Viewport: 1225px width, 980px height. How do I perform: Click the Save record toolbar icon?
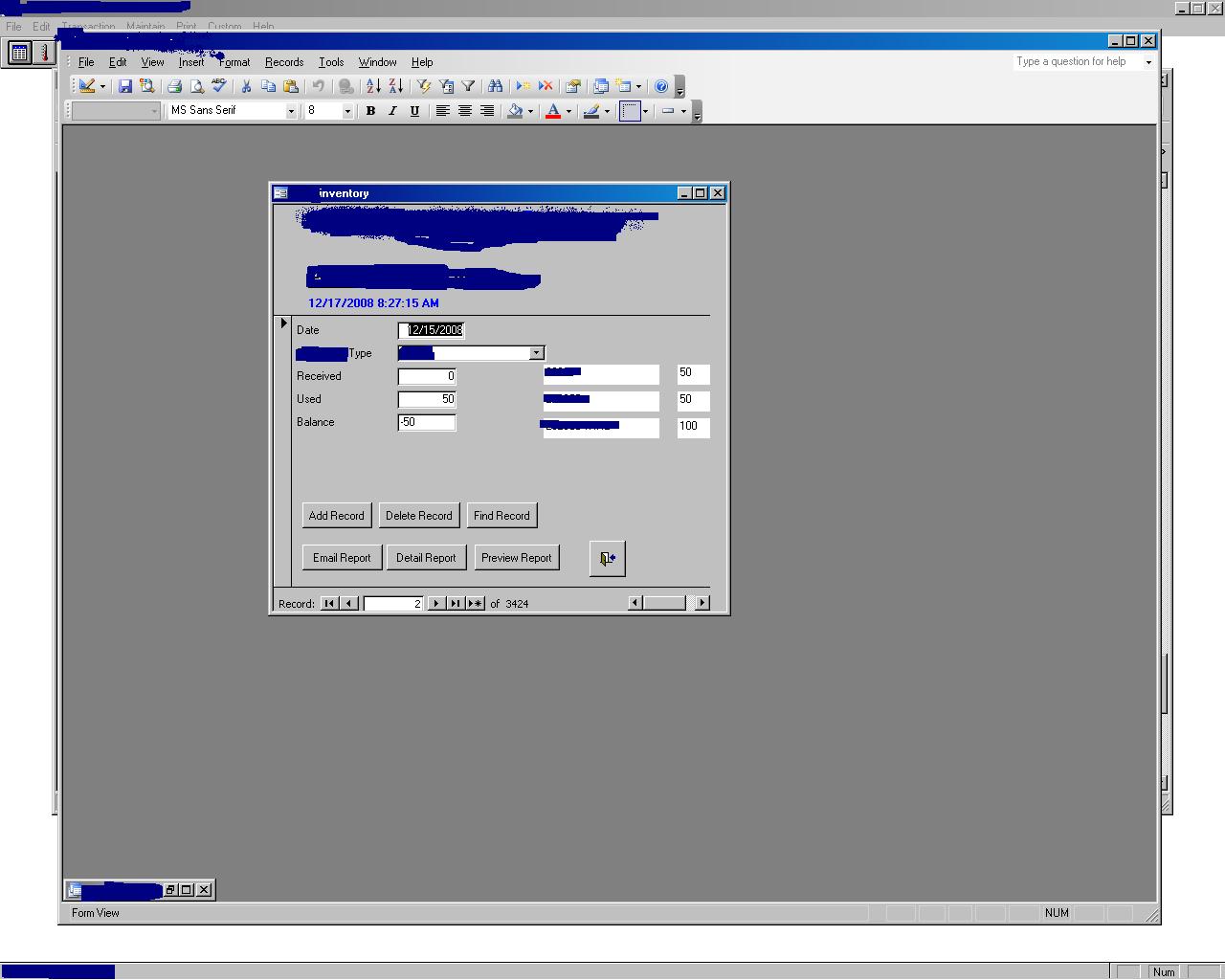(125, 86)
